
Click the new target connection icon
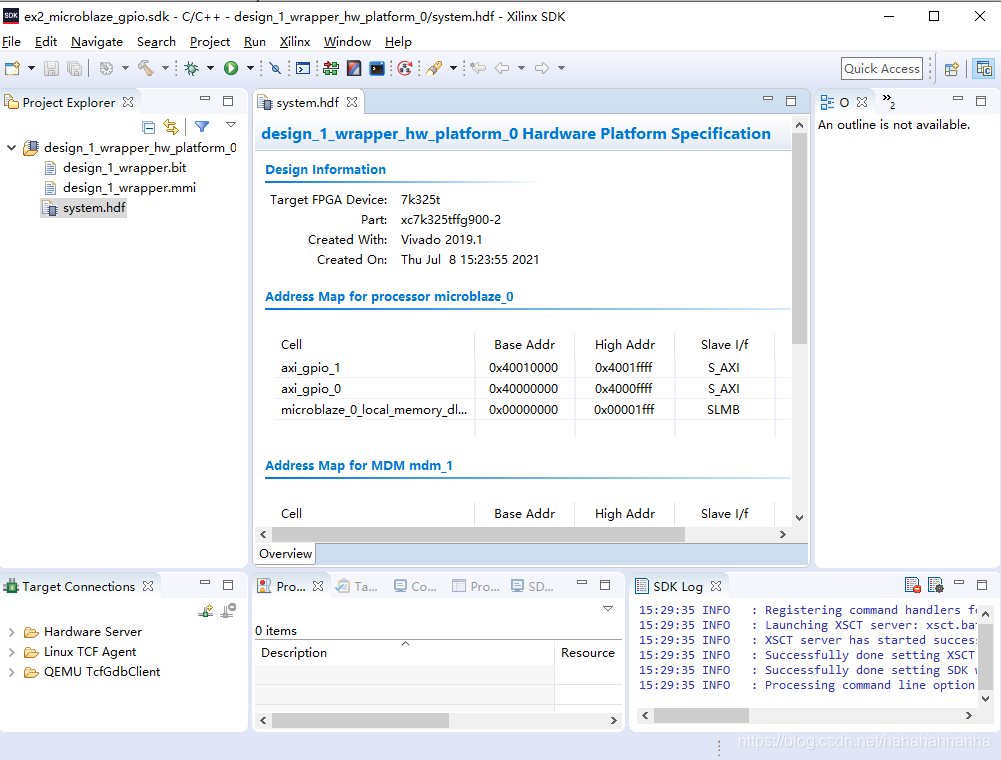pyautogui.click(x=206, y=611)
